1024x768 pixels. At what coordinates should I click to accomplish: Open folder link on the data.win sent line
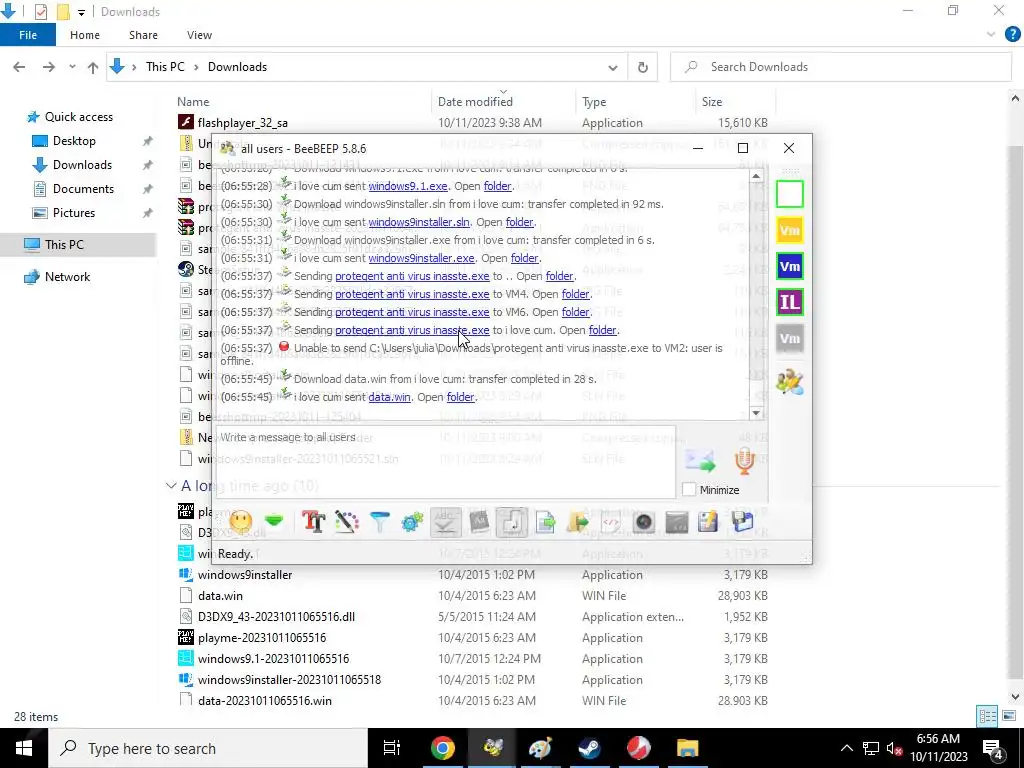460,397
